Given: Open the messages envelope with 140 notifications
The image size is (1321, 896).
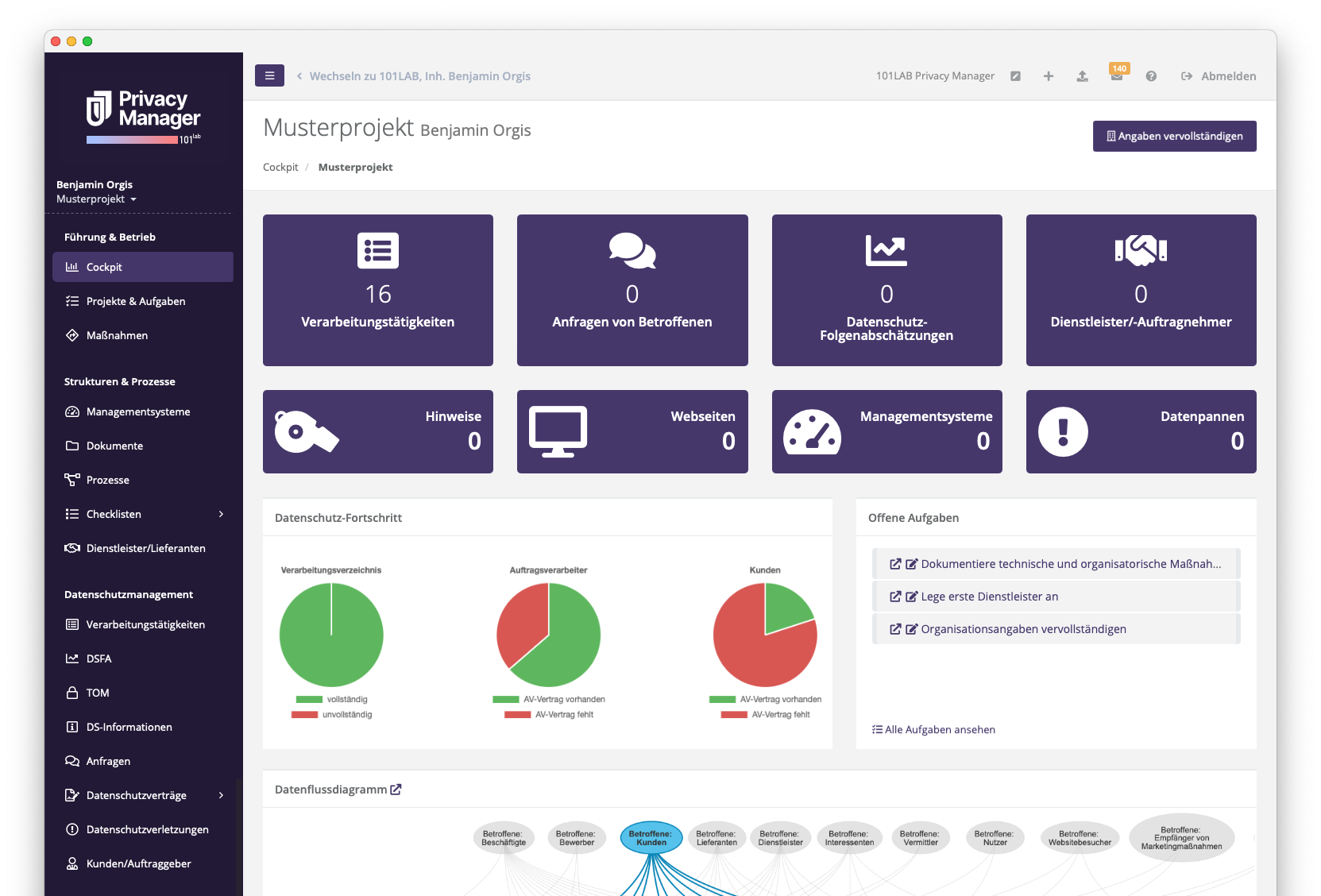Looking at the screenshot, I should point(1116,77).
